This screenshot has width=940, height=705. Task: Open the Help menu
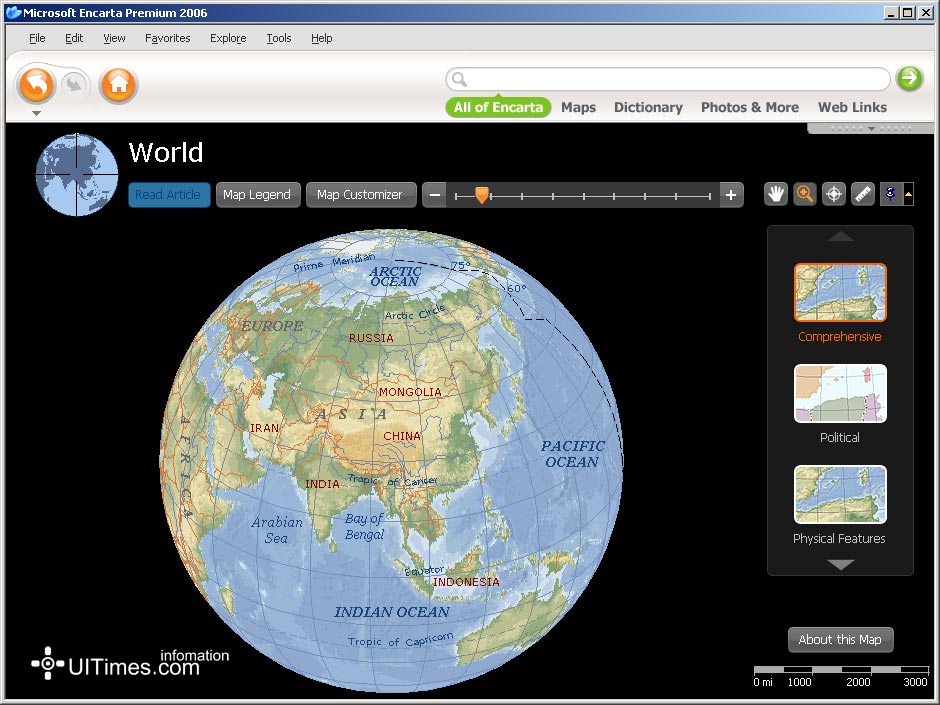tap(321, 38)
